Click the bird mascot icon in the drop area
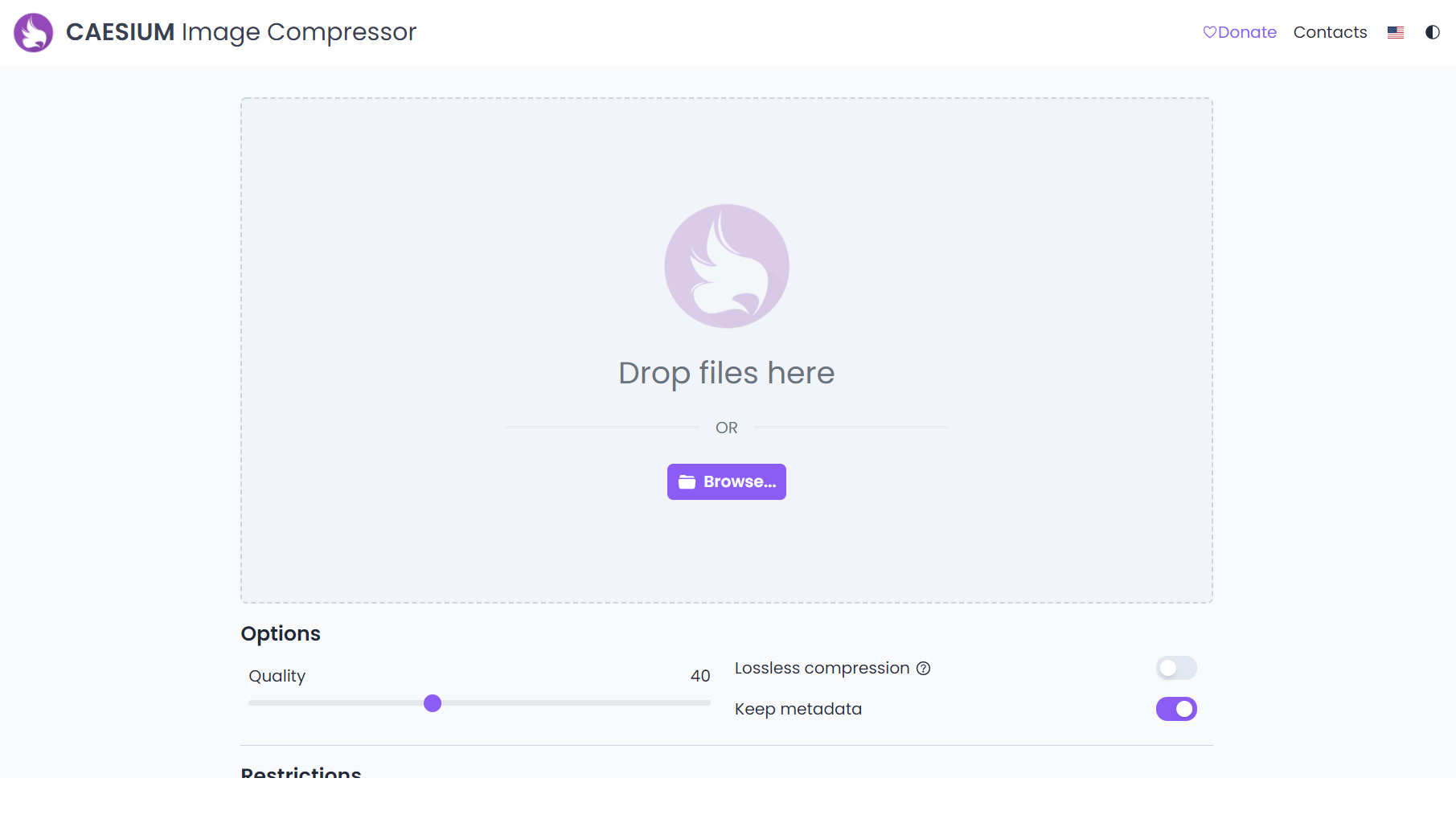The height and width of the screenshot is (819, 1456). click(x=726, y=266)
